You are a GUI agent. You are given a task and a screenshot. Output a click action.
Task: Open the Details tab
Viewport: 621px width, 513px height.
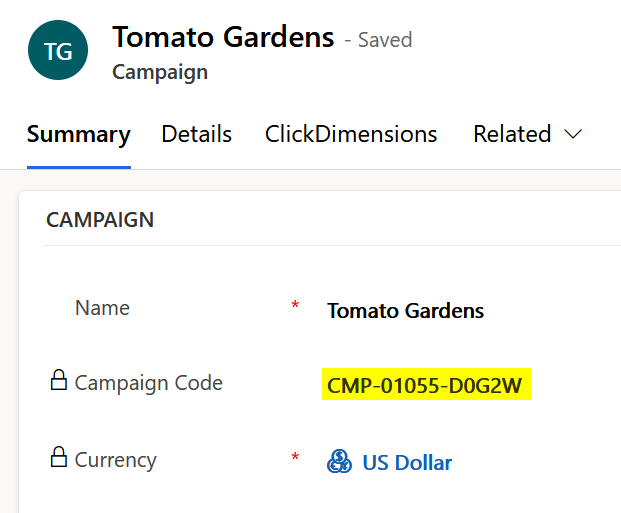[x=197, y=135]
